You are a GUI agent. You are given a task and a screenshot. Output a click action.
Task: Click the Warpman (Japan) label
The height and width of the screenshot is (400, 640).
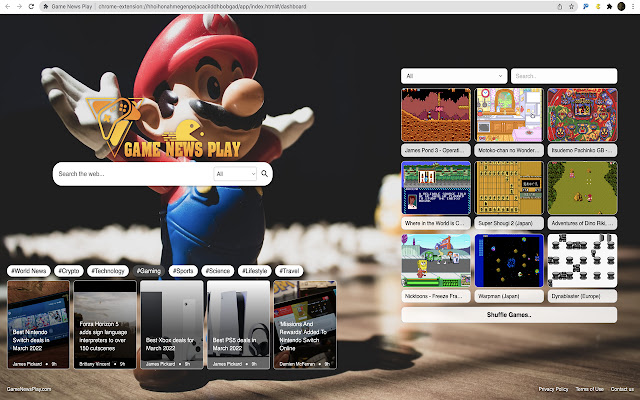(509, 296)
